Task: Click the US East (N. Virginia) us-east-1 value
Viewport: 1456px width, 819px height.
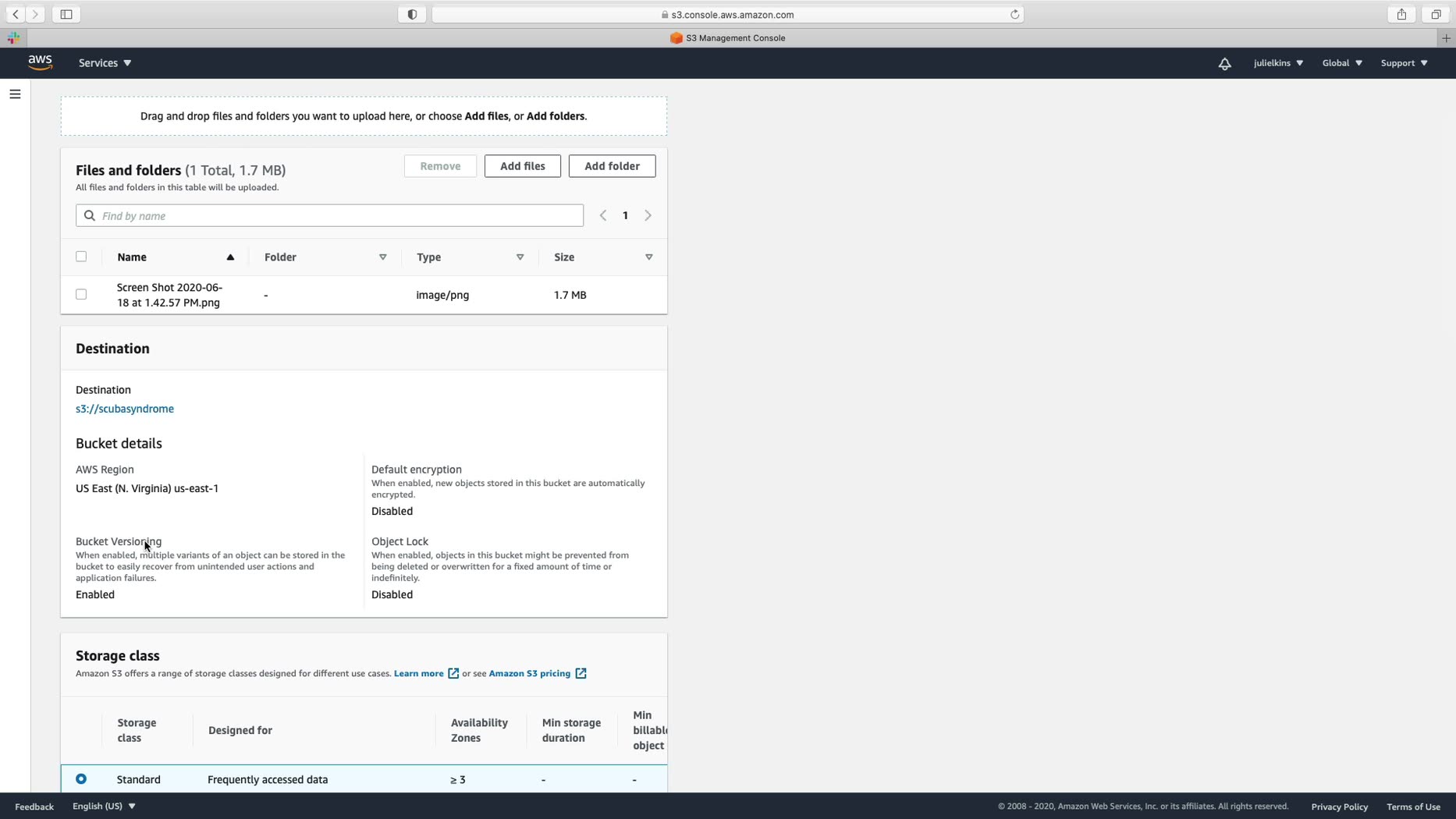Action: [x=147, y=488]
